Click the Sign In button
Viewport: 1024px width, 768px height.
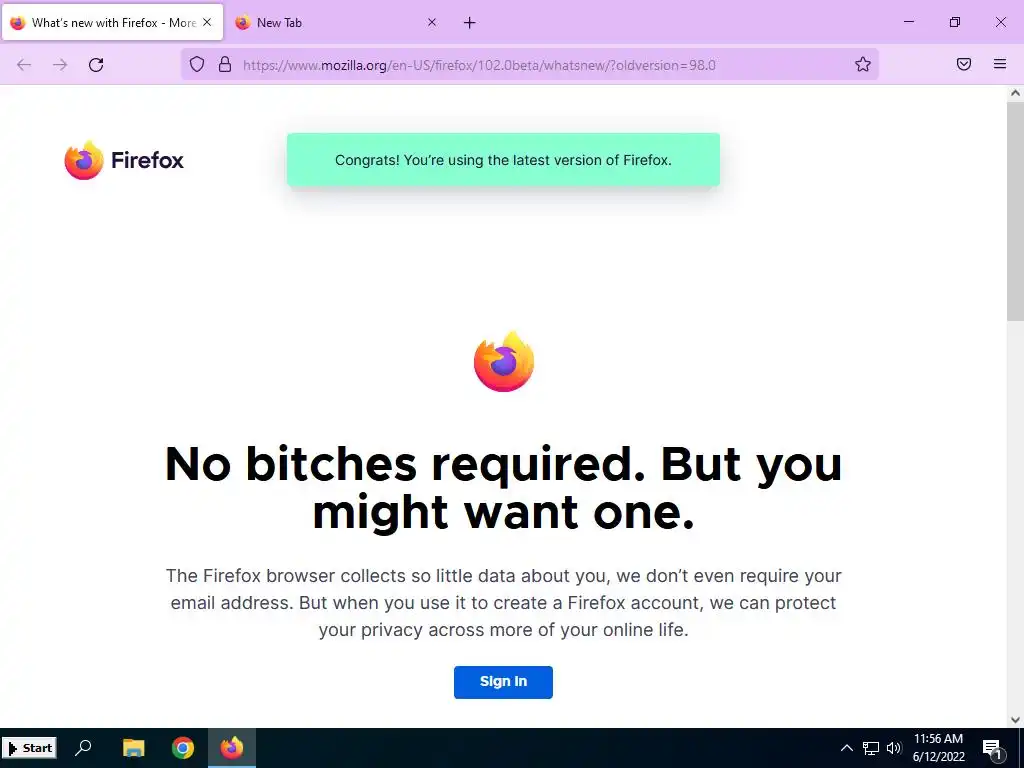[x=504, y=682]
